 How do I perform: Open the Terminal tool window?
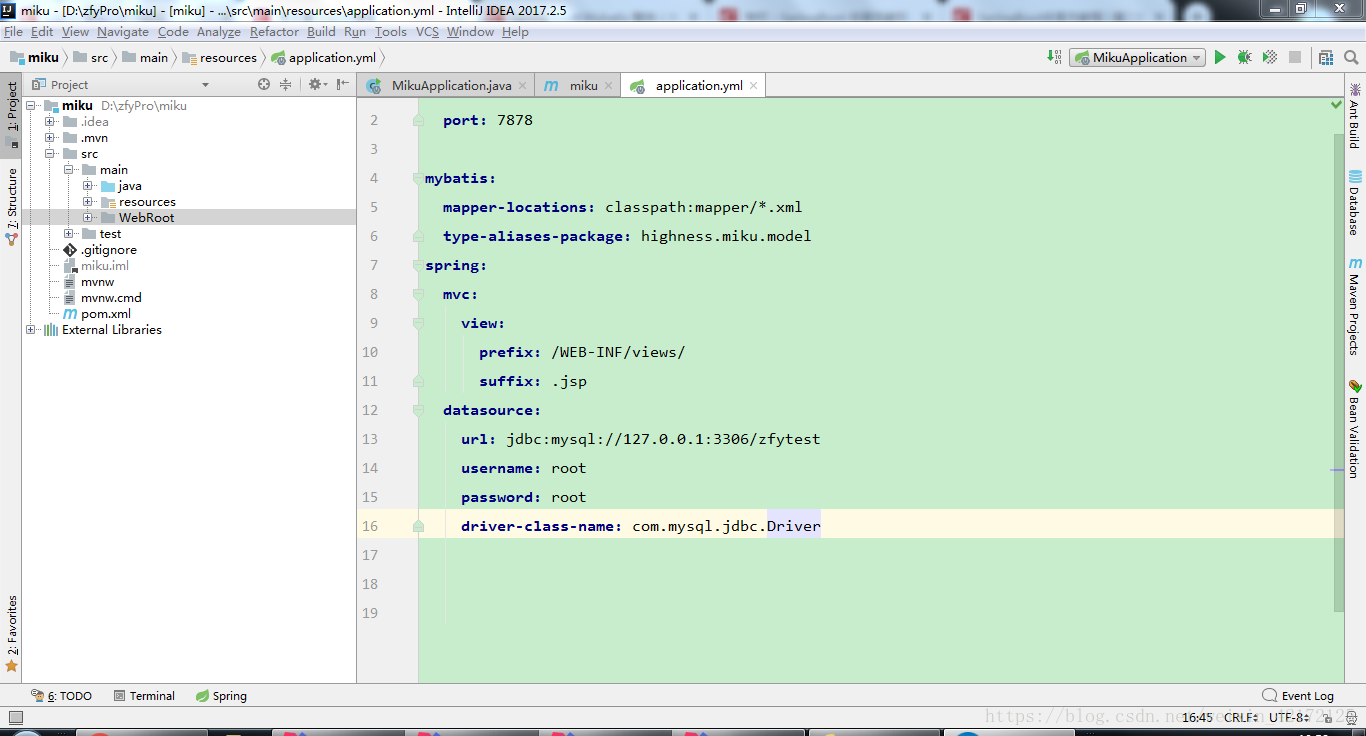click(x=144, y=696)
